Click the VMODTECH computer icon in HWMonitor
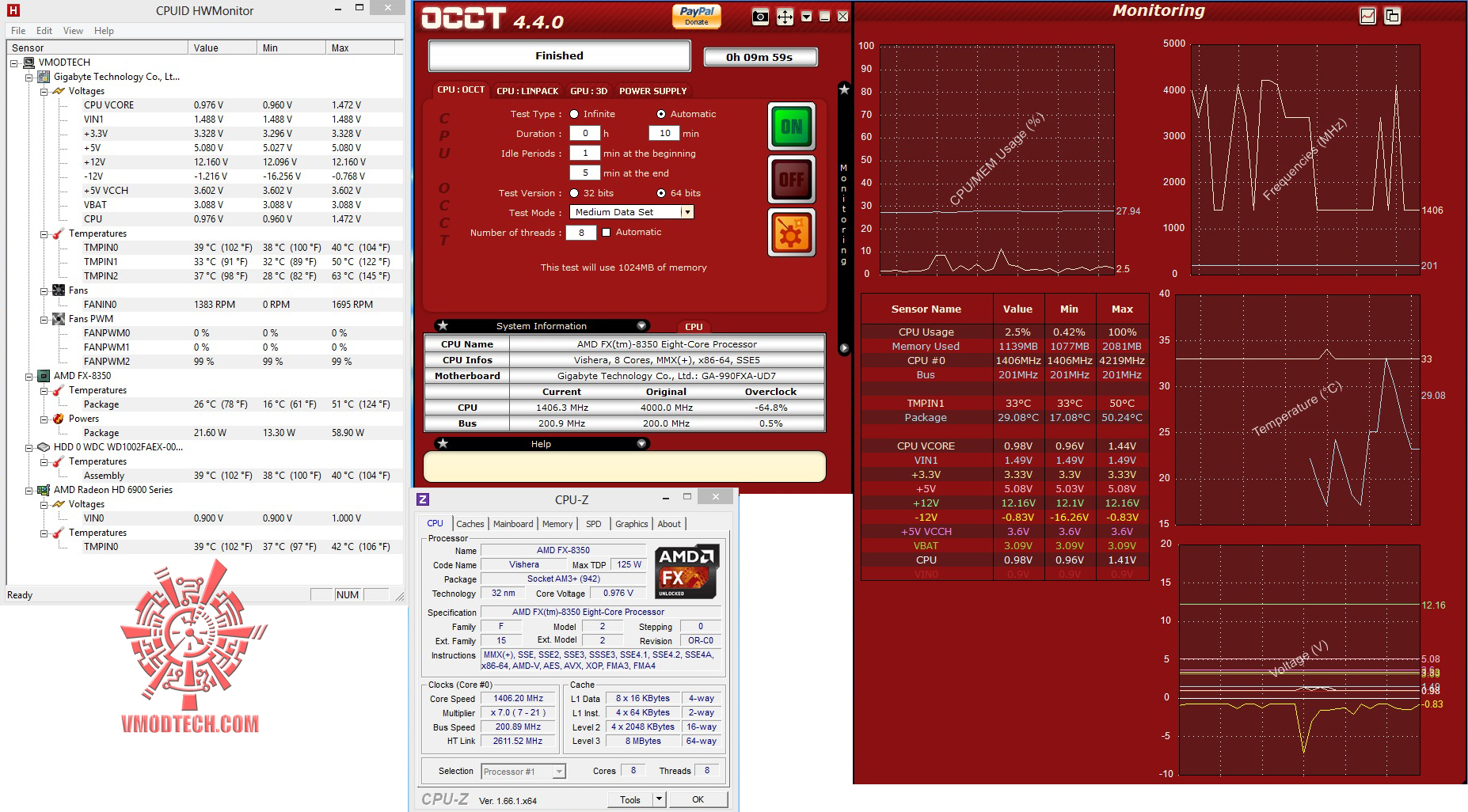This screenshot has width=1468, height=812. pos(30,62)
